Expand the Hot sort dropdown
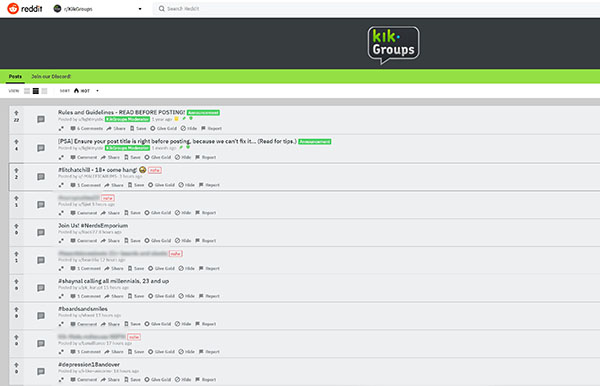This screenshot has height=386, width=600. (86, 91)
